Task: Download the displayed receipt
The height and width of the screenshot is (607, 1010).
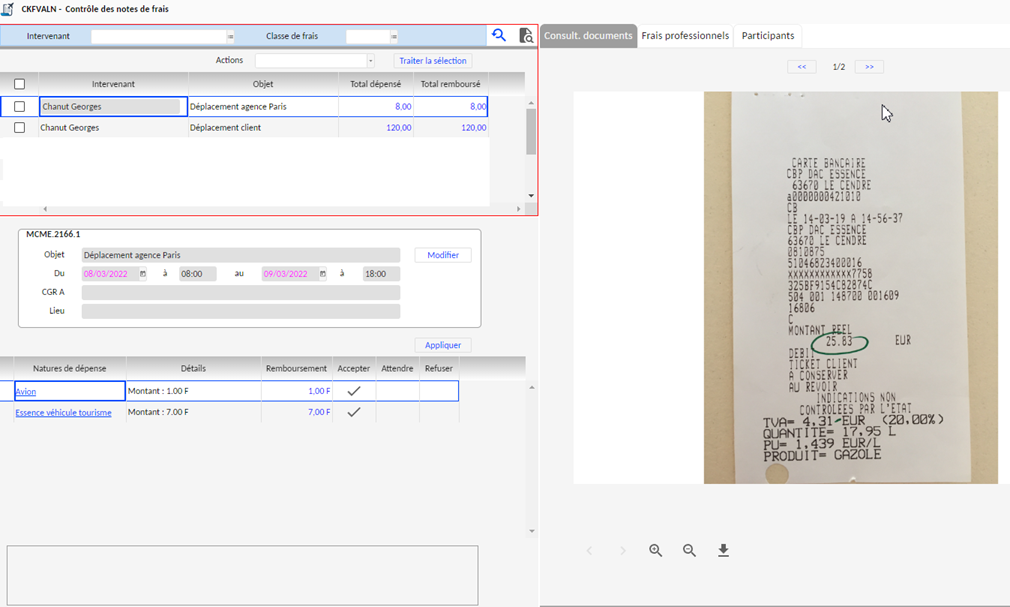Action: point(723,551)
